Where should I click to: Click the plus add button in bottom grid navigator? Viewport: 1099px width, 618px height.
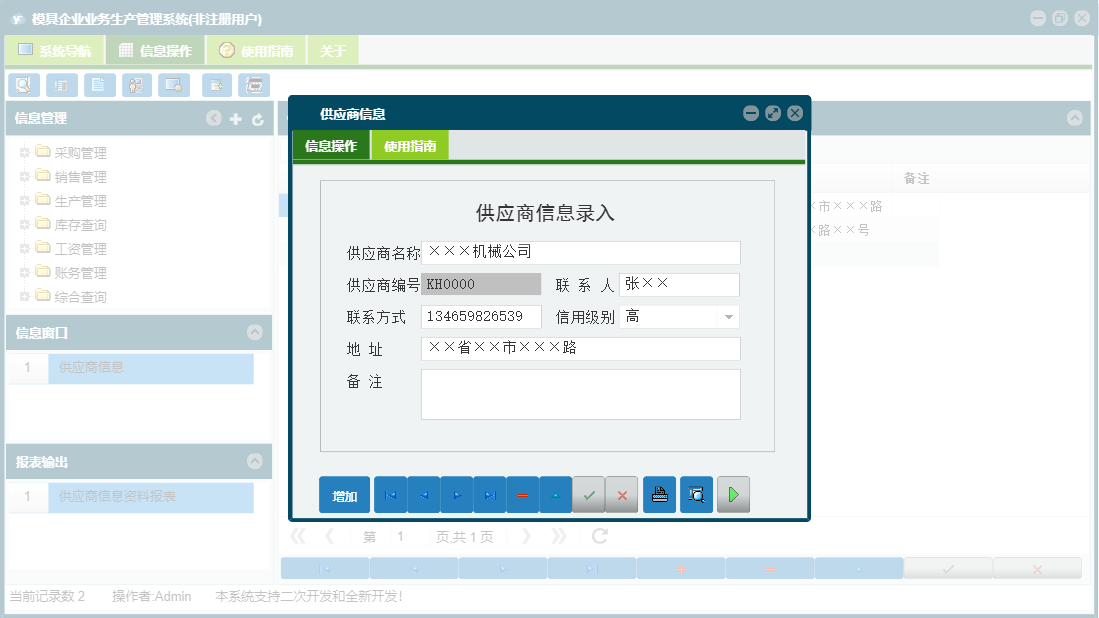pos(681,569)
